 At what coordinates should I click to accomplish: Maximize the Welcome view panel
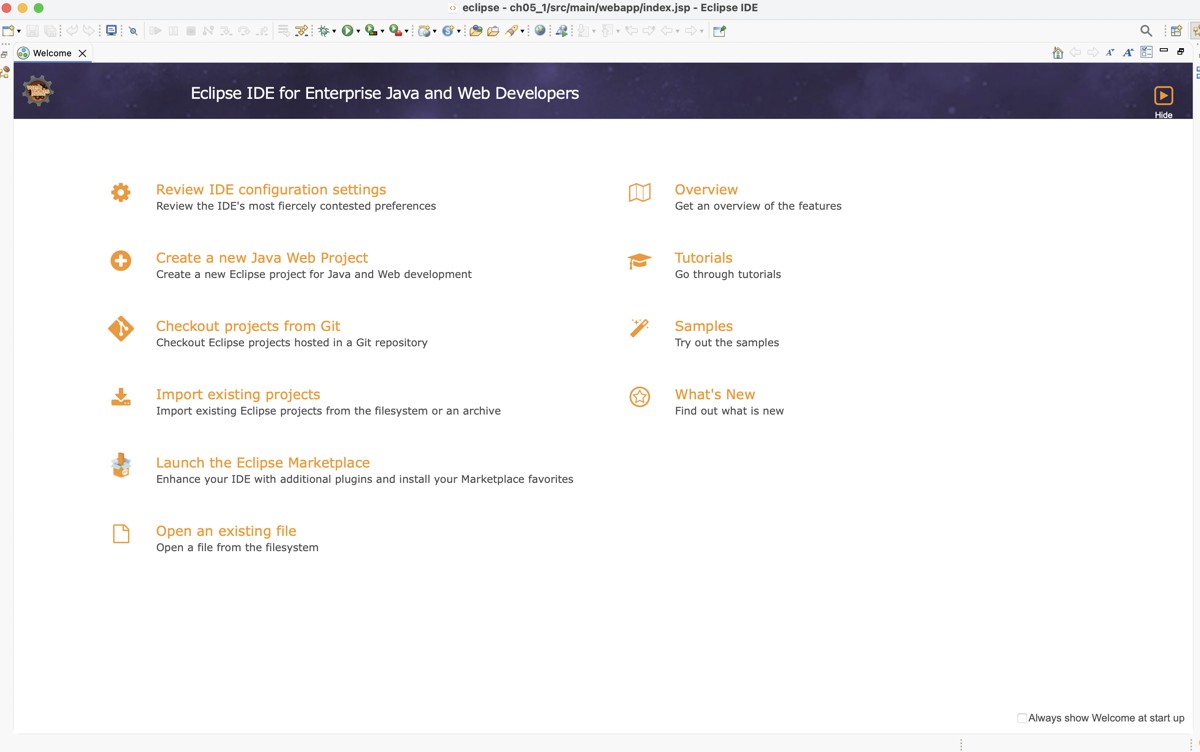[x=1181, y=51]
